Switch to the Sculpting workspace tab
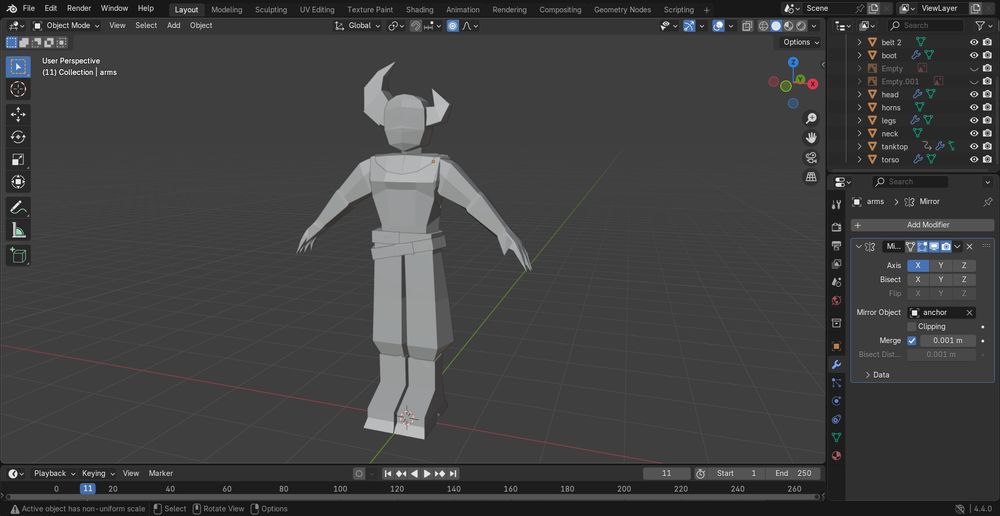Viewport: 1000px width, 516px height. click(271, 10)
